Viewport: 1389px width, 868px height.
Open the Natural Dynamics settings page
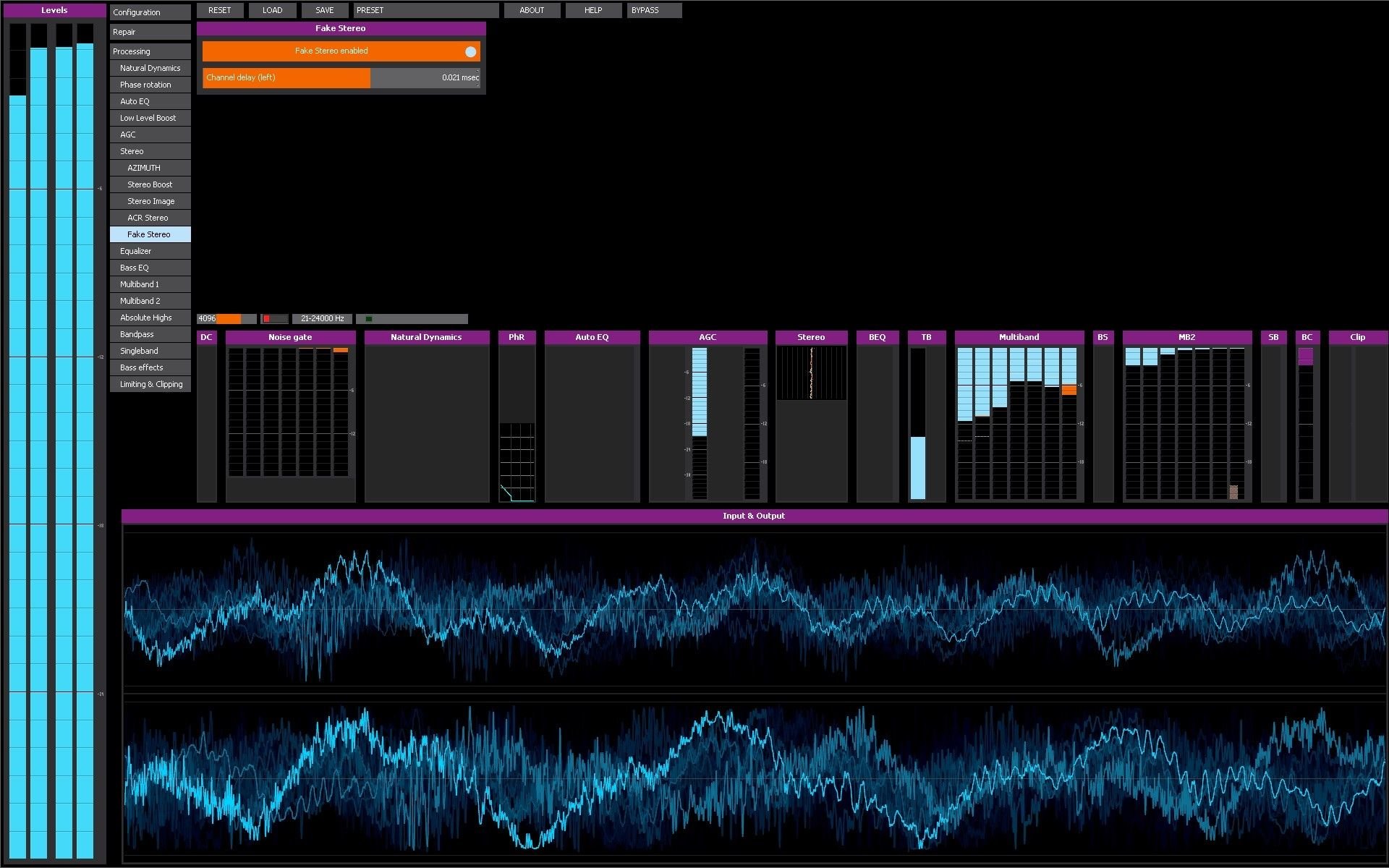click(150, 68)
